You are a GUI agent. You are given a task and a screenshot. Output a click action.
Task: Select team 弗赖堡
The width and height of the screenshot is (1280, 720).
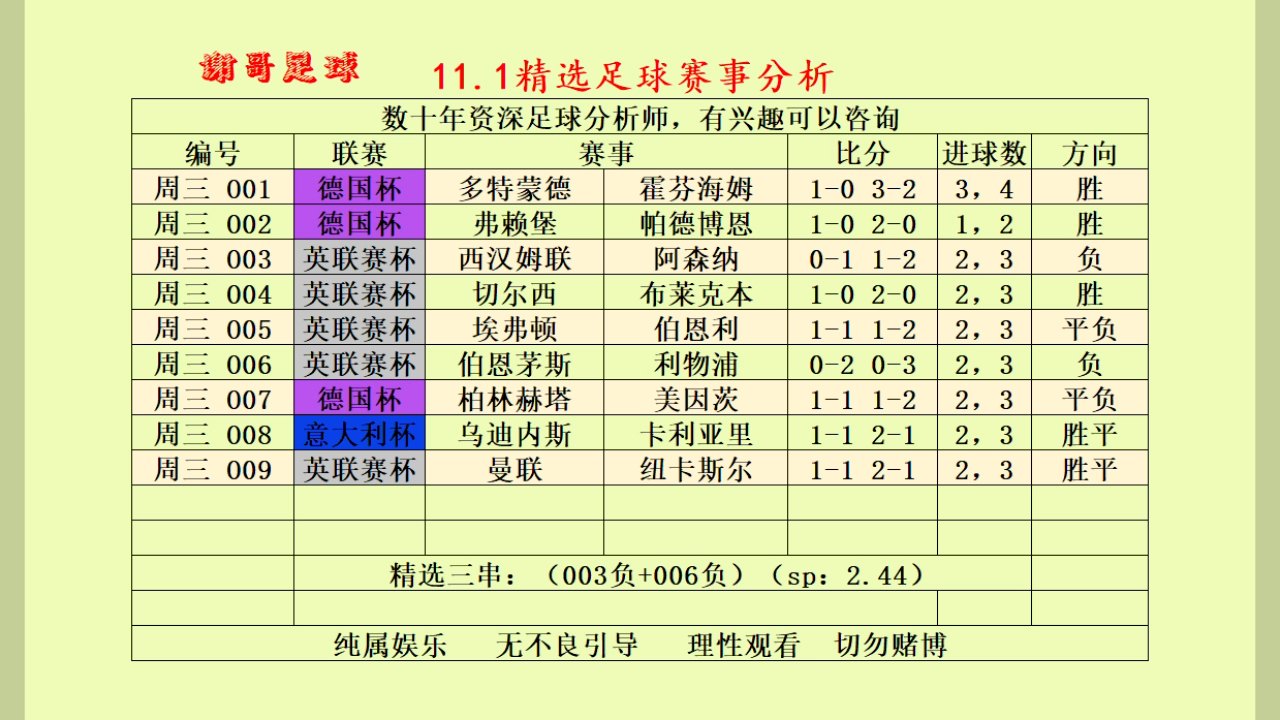(x=514, y=223)
